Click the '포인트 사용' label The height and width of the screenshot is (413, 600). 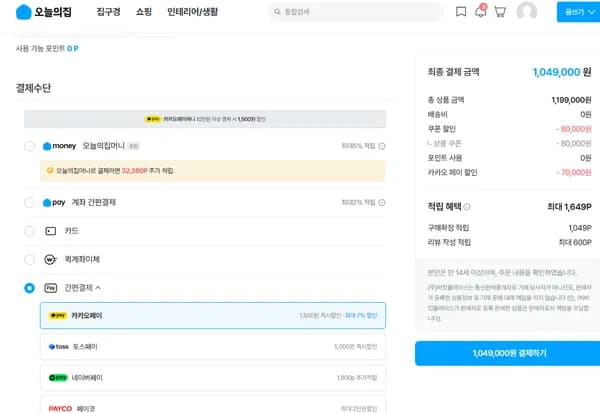(445, 158)
